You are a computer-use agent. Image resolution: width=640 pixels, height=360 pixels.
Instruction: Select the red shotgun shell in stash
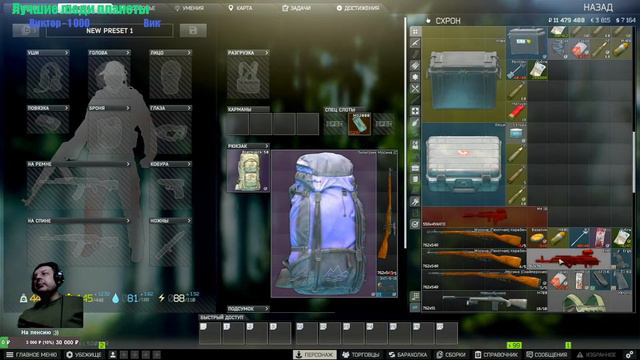point(517,111)
